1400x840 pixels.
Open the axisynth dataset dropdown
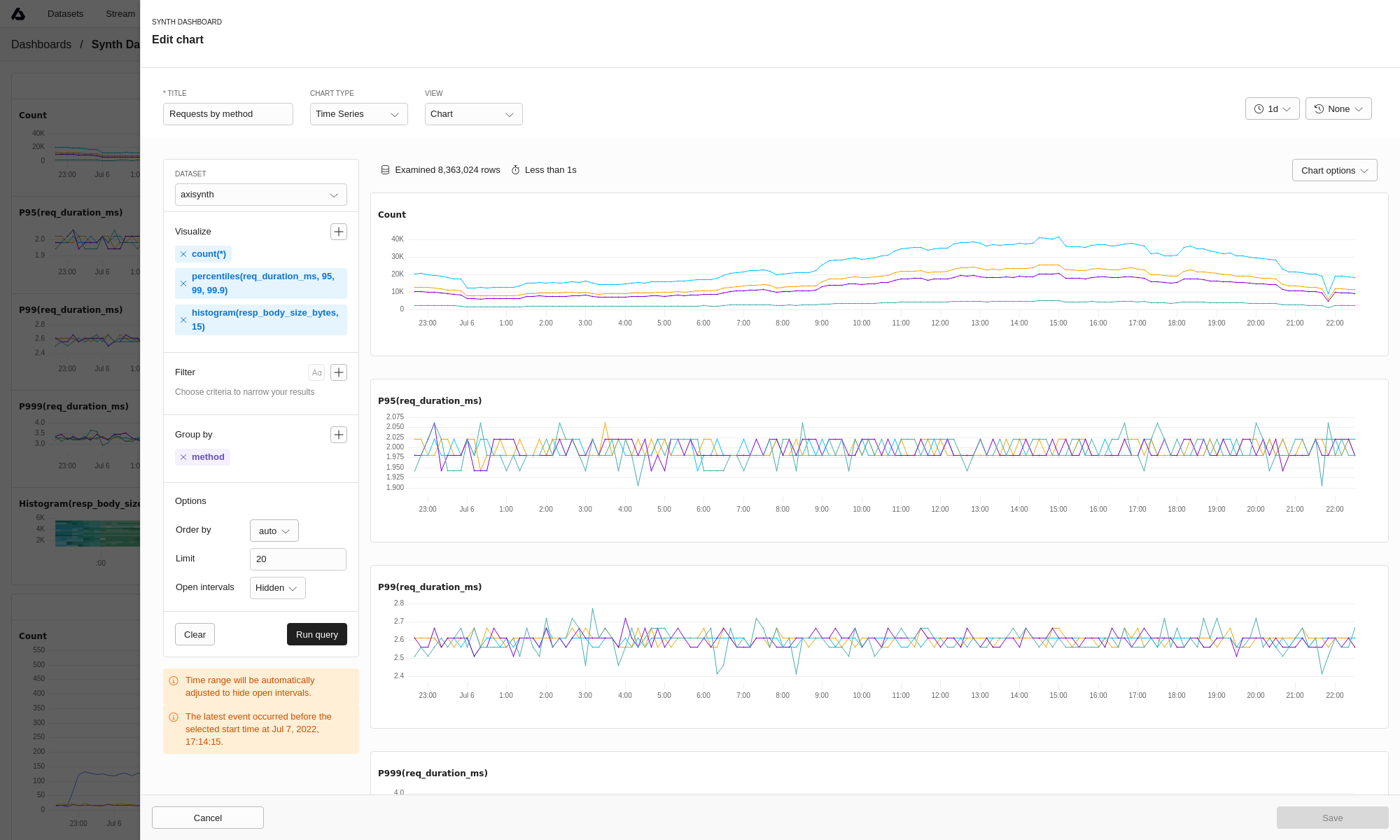tap(260, 195)
